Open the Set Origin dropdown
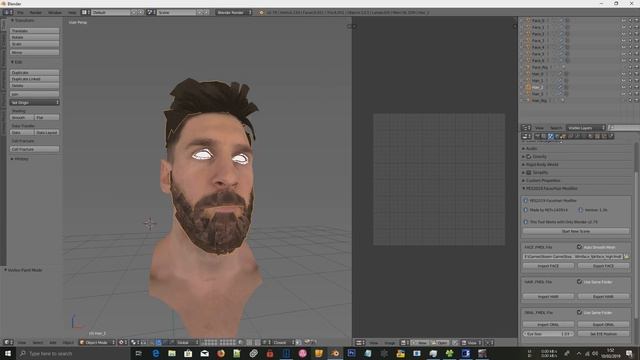 pyautogui.click(x=35, y=102)
